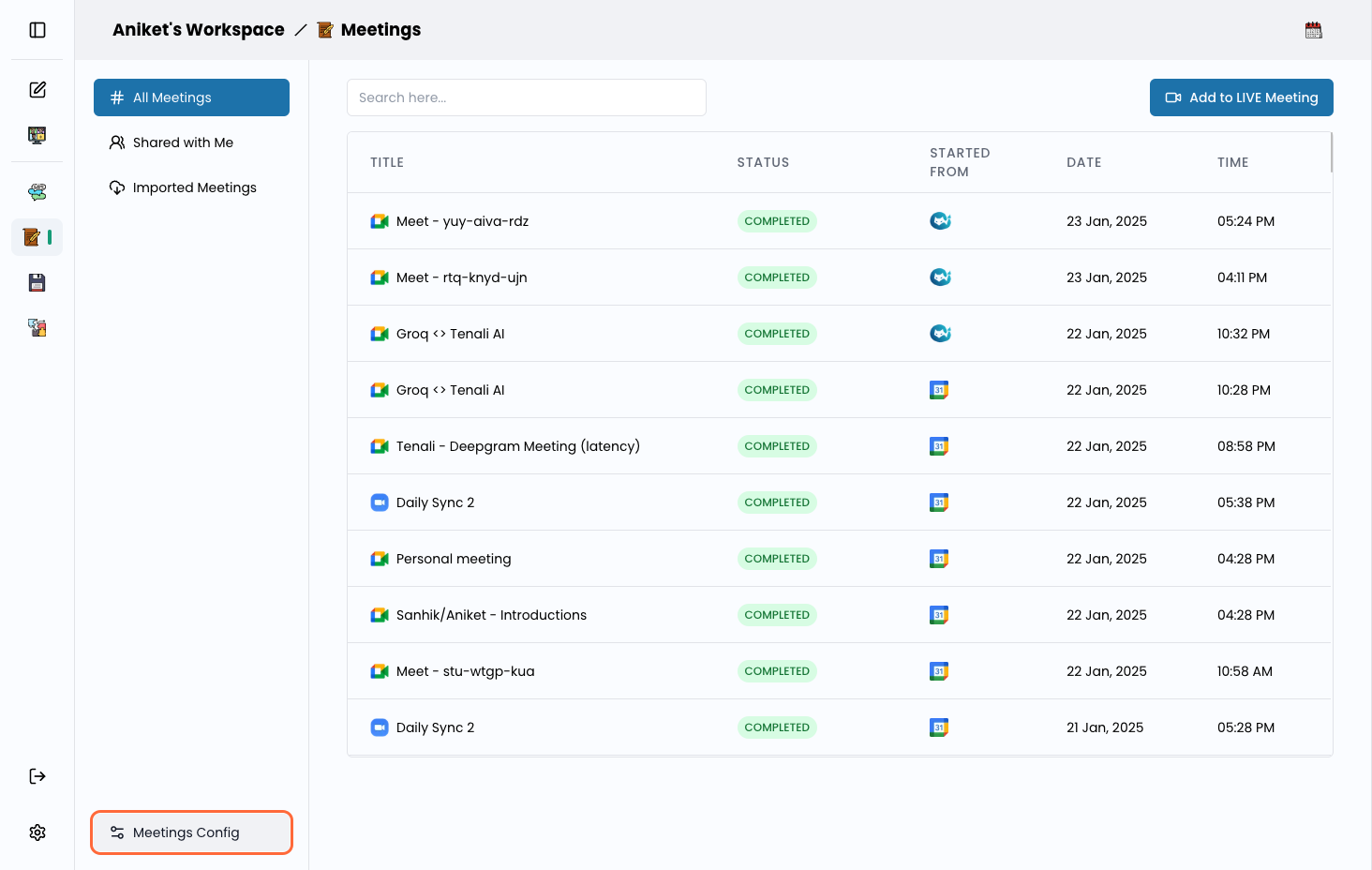Screen dimensions: 1372x870
Task: Open Daily Sync 2 title from 21 Jan
Action: pyautogui.click(x=435, y=727)
